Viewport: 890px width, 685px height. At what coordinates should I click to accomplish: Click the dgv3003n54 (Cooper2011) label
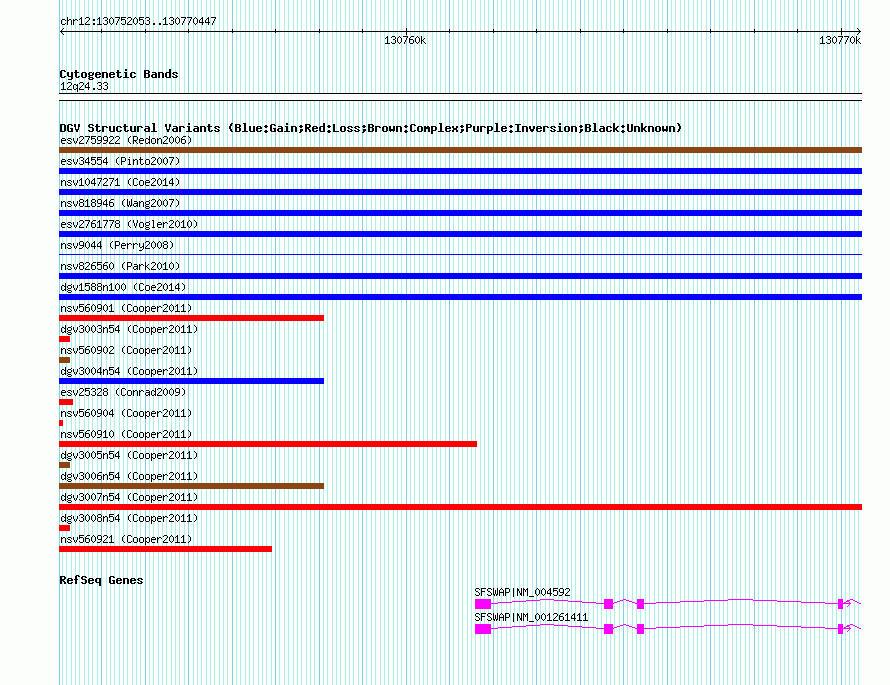129,329
